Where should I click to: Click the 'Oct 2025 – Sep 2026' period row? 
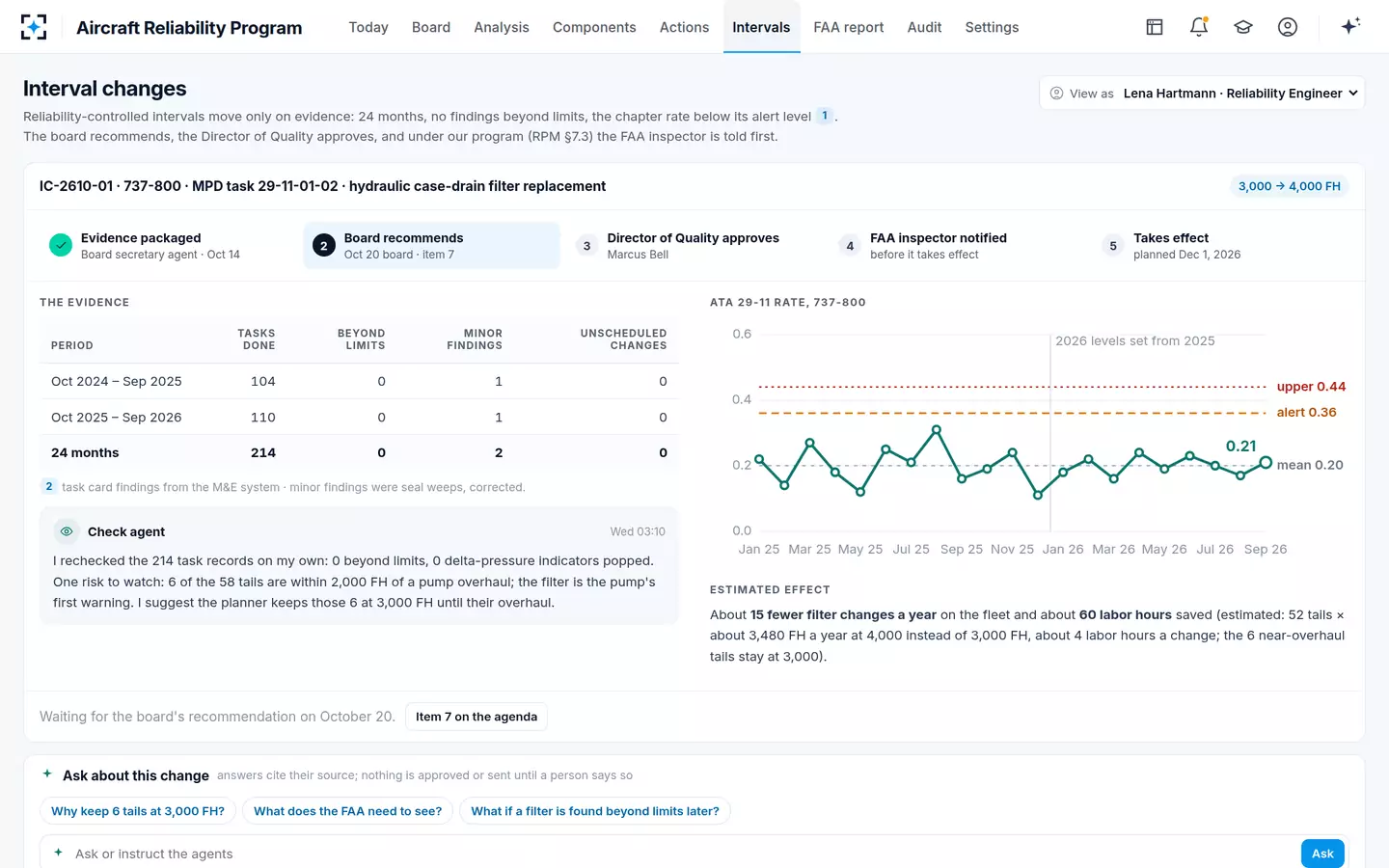(359, 417)
